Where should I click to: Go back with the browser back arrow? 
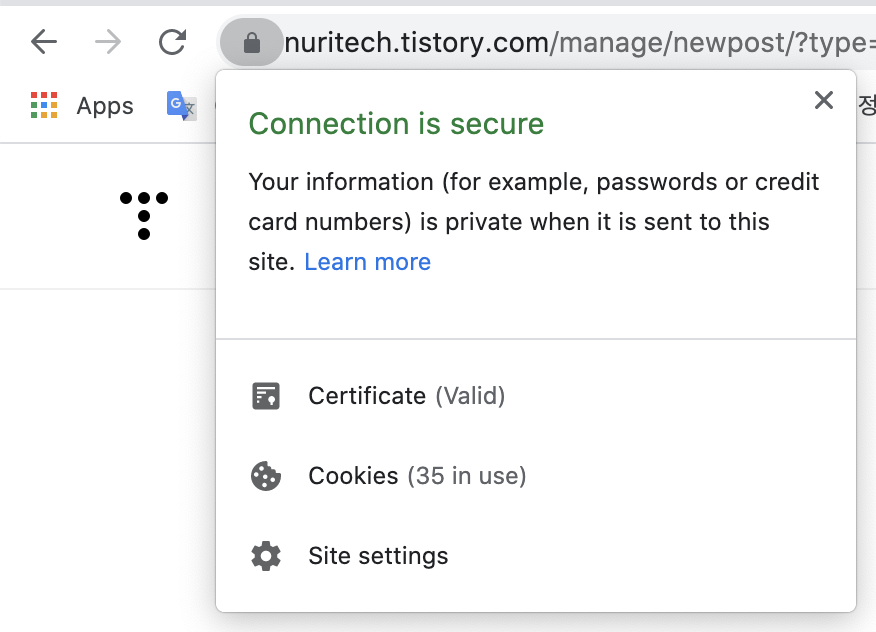click(x=44, y=42)
